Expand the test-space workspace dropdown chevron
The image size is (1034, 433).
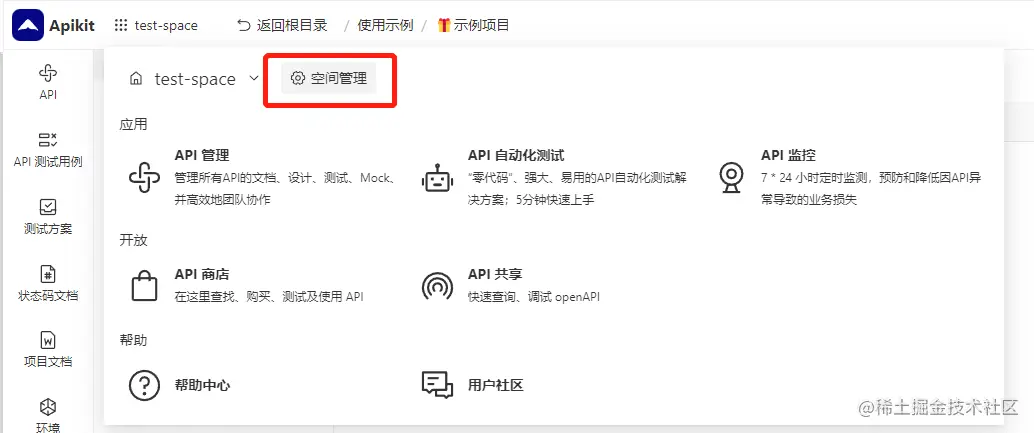pyautogui.click(x=254, y=79)
